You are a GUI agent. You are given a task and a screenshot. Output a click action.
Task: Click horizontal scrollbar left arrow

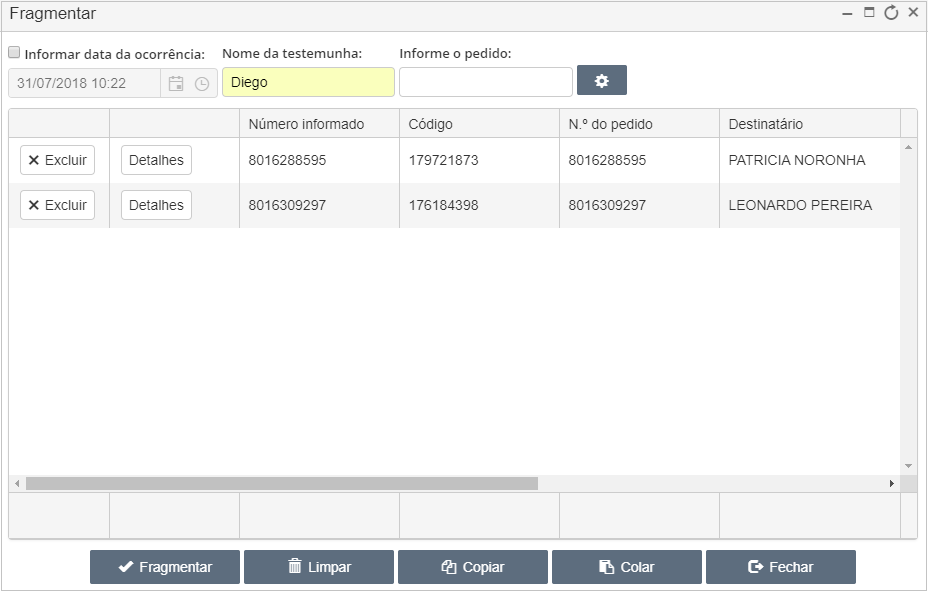tap(17, 484)
